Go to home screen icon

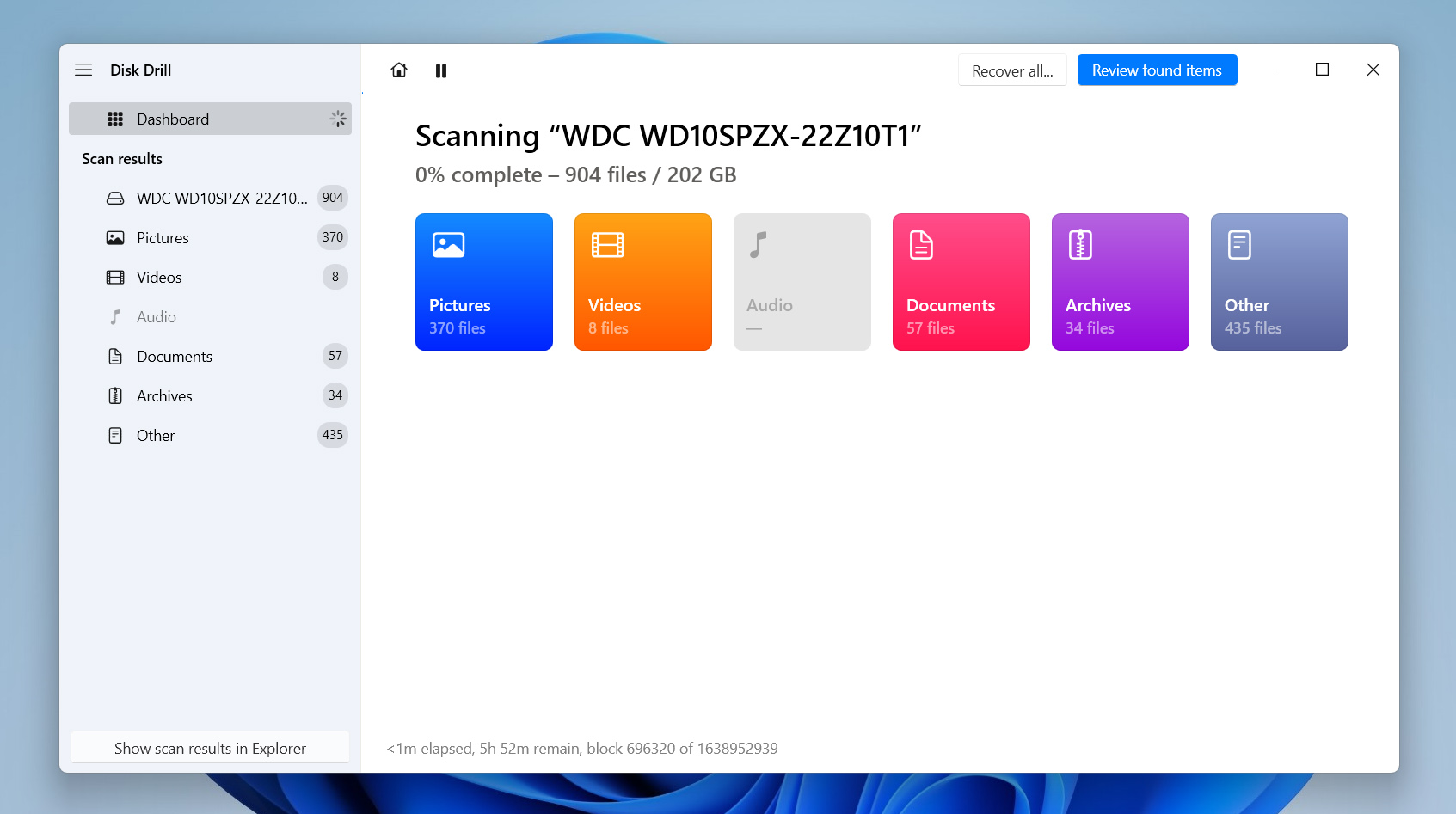399,70
